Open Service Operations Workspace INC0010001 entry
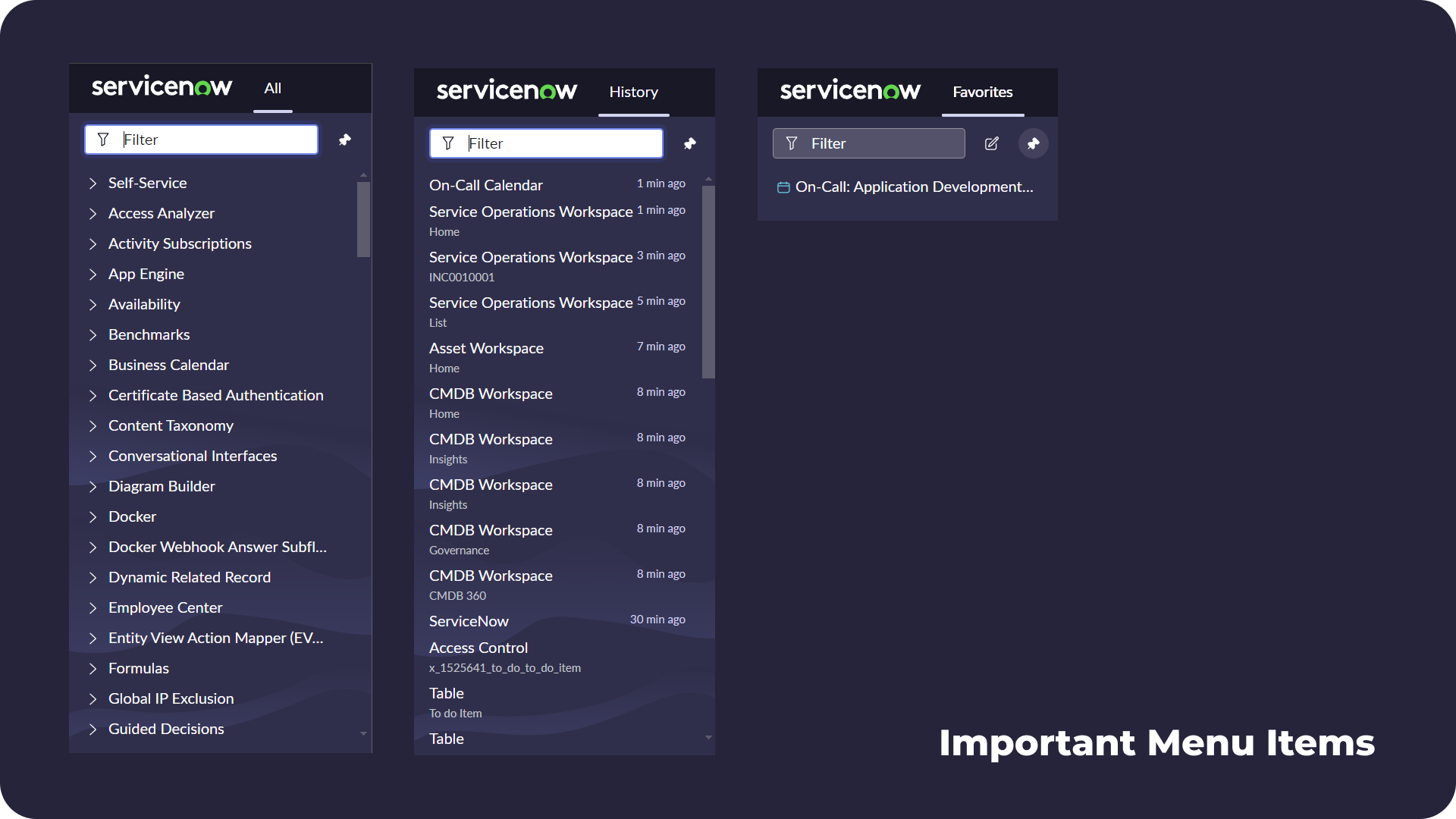This screenshot has width=1456, height=819. pyautogui.click(x=557, y=266)
